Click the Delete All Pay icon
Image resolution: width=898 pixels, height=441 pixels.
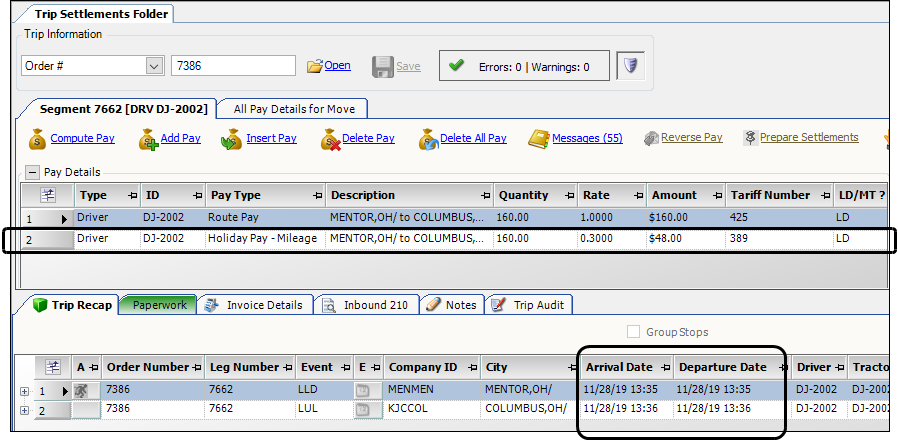(427, 139)
